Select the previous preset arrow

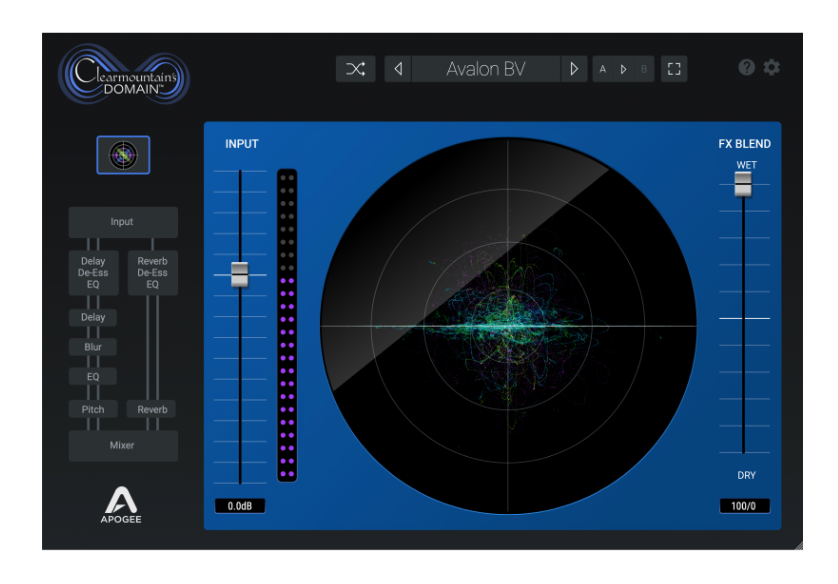click(x=398, y=69)
